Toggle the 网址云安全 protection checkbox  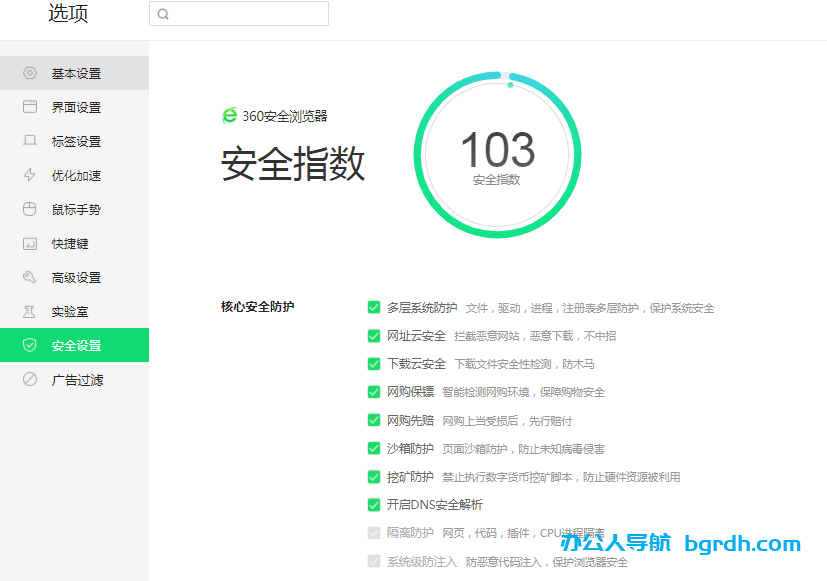point(373,336)
